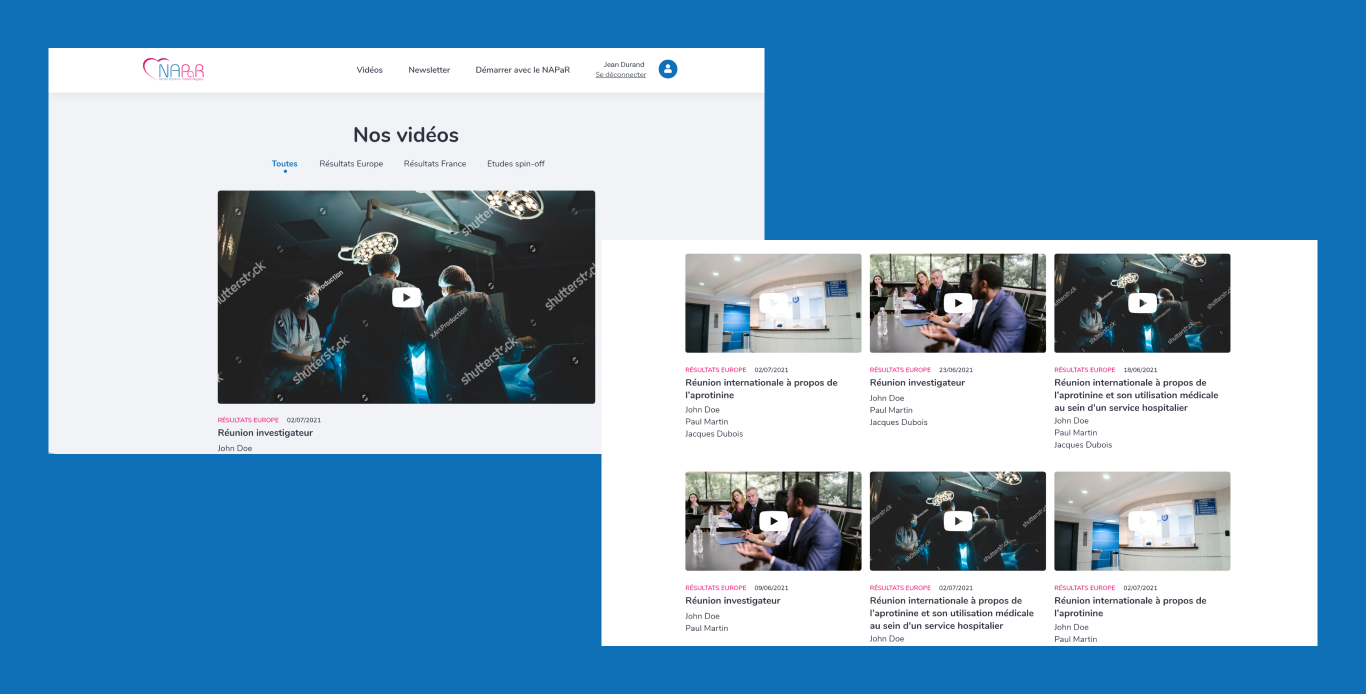Image resolution: width=1366 pixels, height=694 pixels.
Task: Select the Toutes filter tab
Action: (284, 164)
